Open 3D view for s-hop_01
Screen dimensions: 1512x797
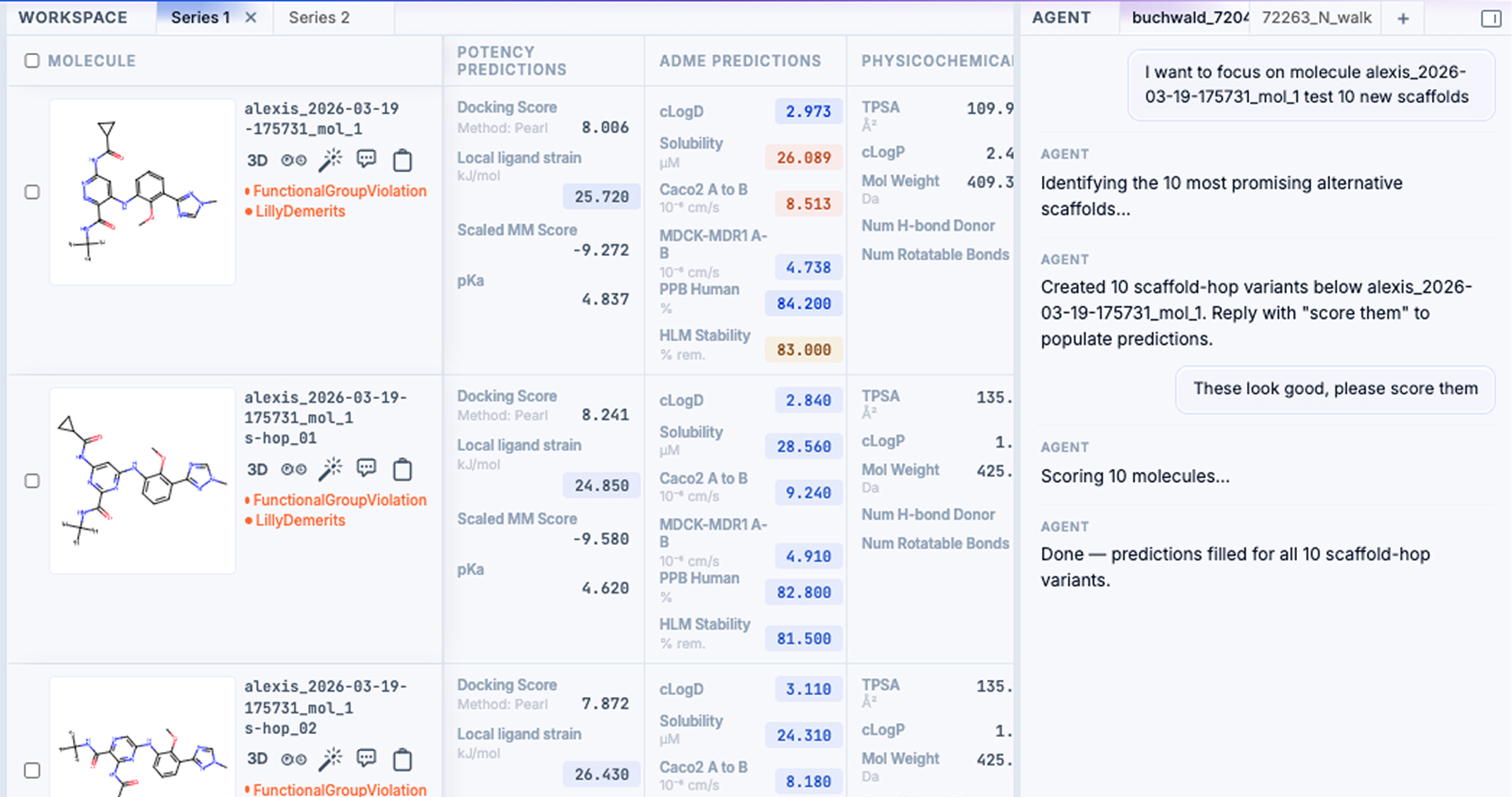pyautogui.click(x=258, y=469)
